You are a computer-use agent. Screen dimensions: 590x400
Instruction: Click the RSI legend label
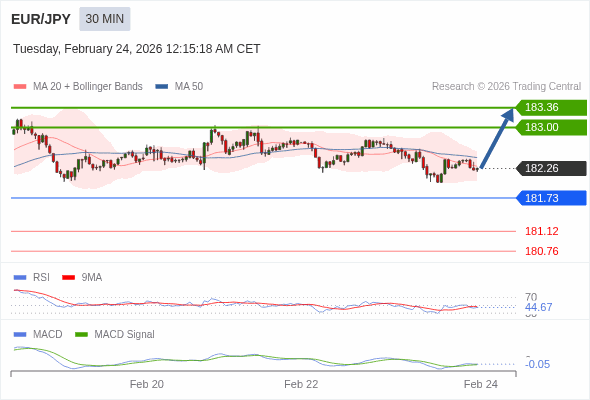click(x=41, y=278)
